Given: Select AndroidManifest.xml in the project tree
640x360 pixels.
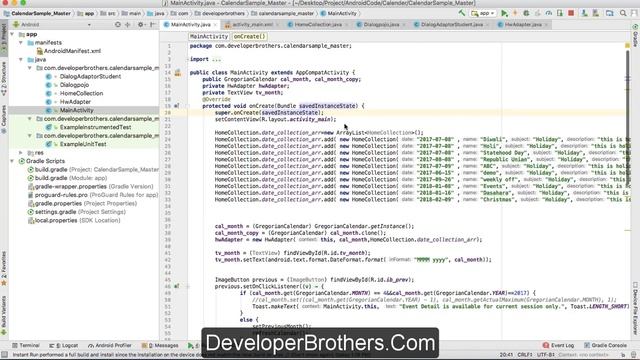Looking at the screenshot, I should 68,51.
